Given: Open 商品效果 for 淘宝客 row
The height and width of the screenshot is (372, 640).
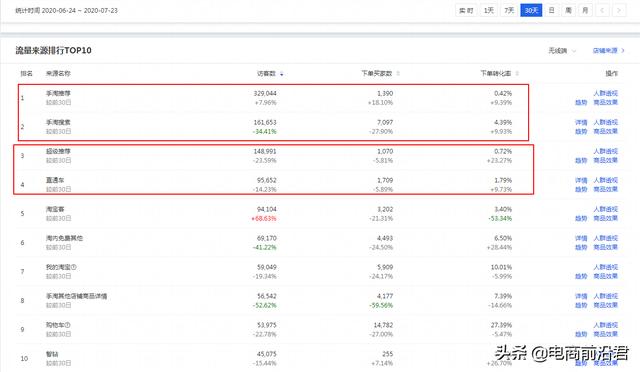Looking at the screenshot, I should (605, 218).
